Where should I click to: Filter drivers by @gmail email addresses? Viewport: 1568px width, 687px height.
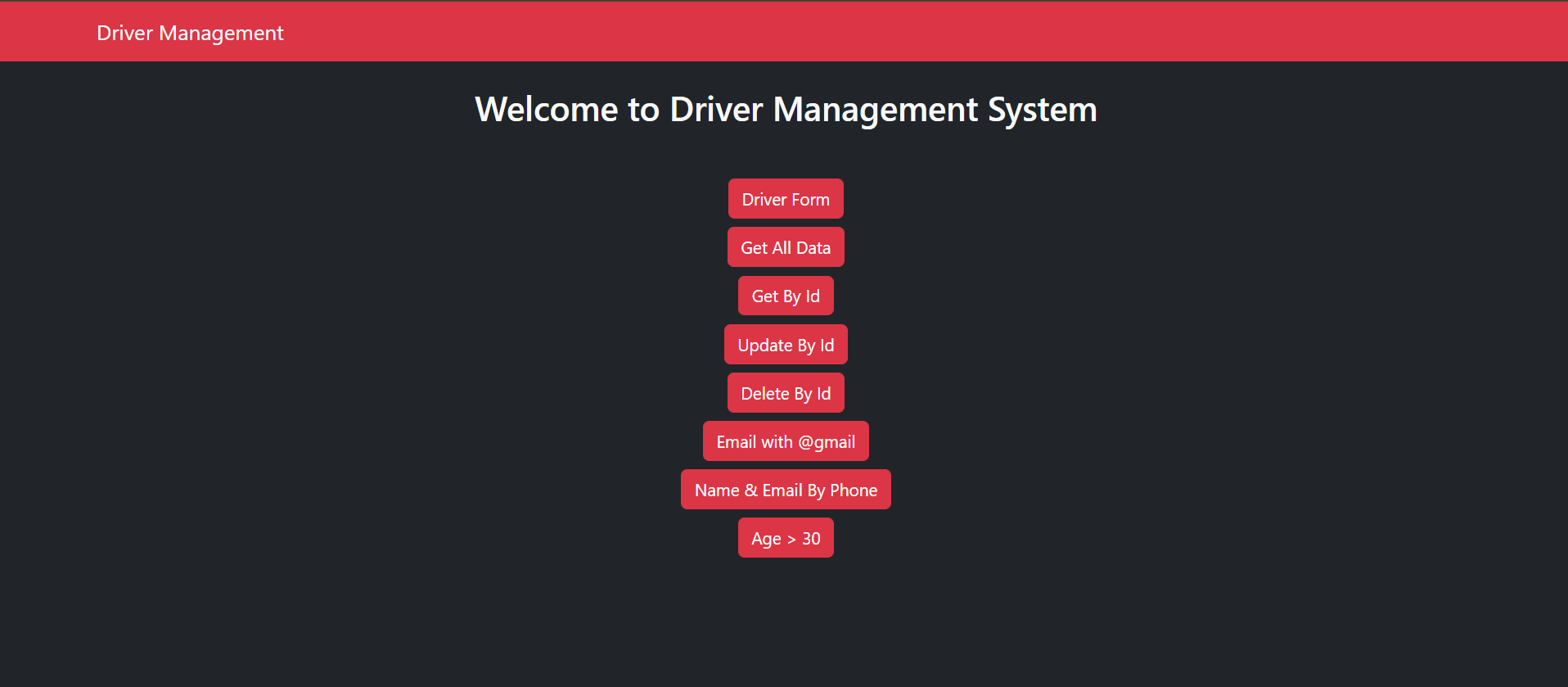click(785, 441)
